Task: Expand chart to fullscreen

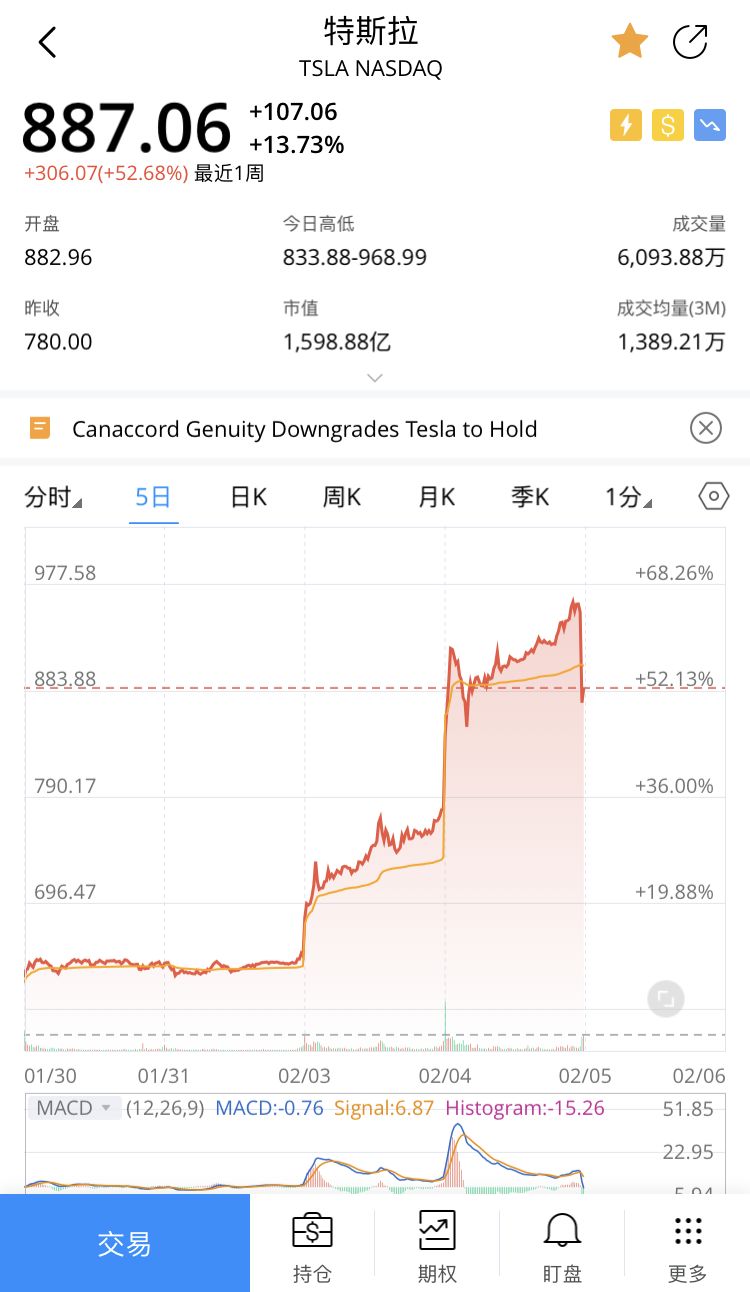Action: 666,998
